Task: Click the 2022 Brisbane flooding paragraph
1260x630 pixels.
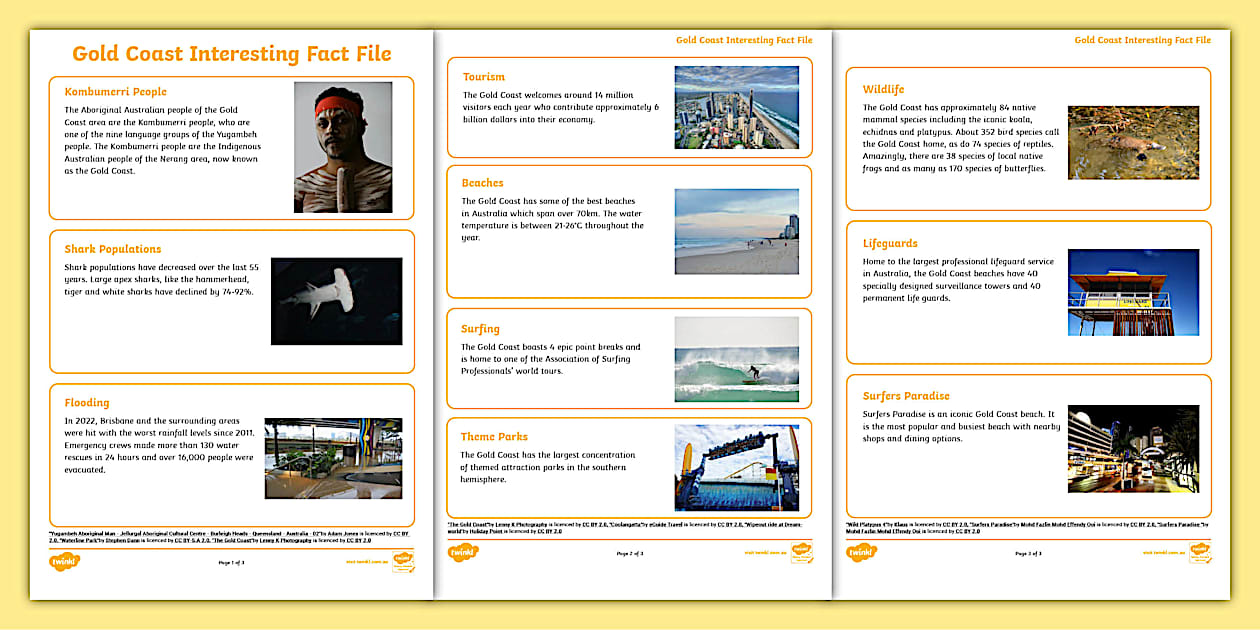Action: 160,445
